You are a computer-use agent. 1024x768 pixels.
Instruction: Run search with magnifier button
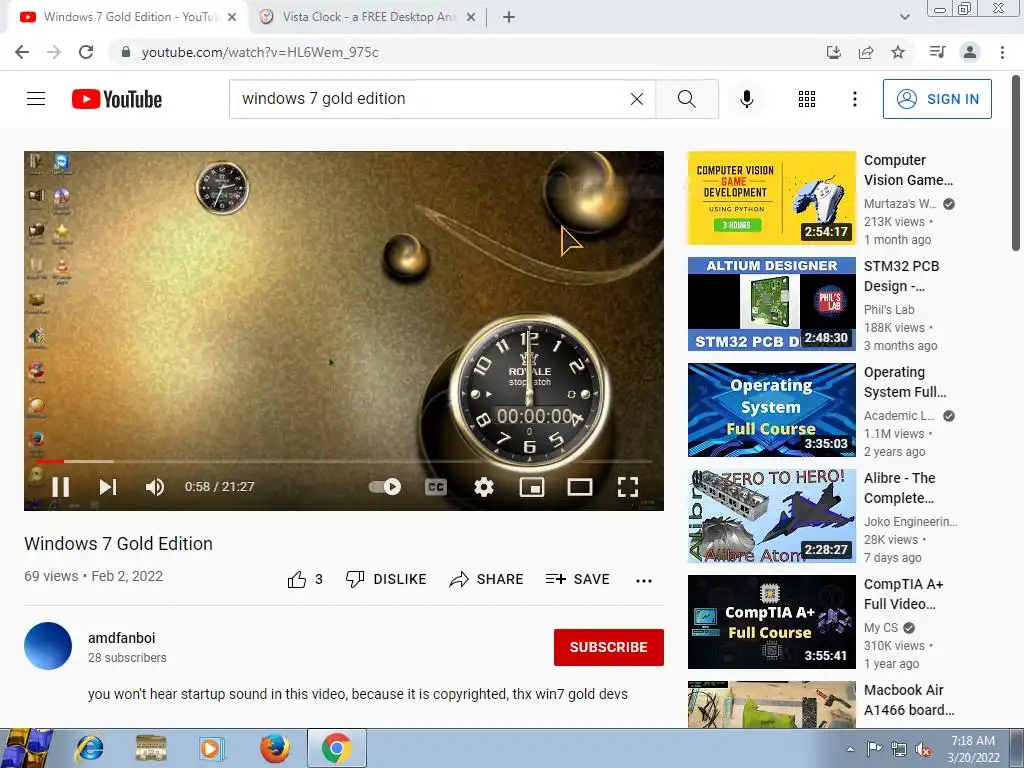coord(686,99)
